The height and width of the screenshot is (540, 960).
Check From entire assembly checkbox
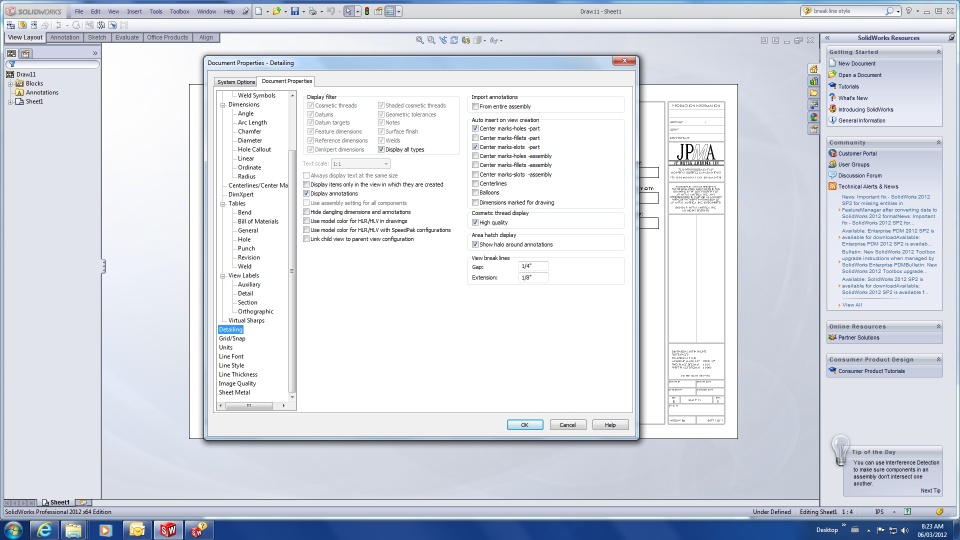[x=475, y=107]
